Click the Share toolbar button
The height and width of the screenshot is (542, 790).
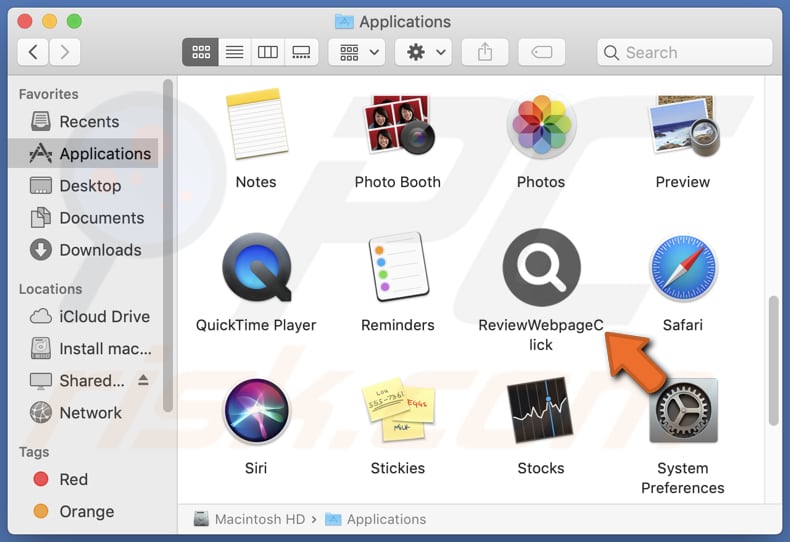(485, 52)
